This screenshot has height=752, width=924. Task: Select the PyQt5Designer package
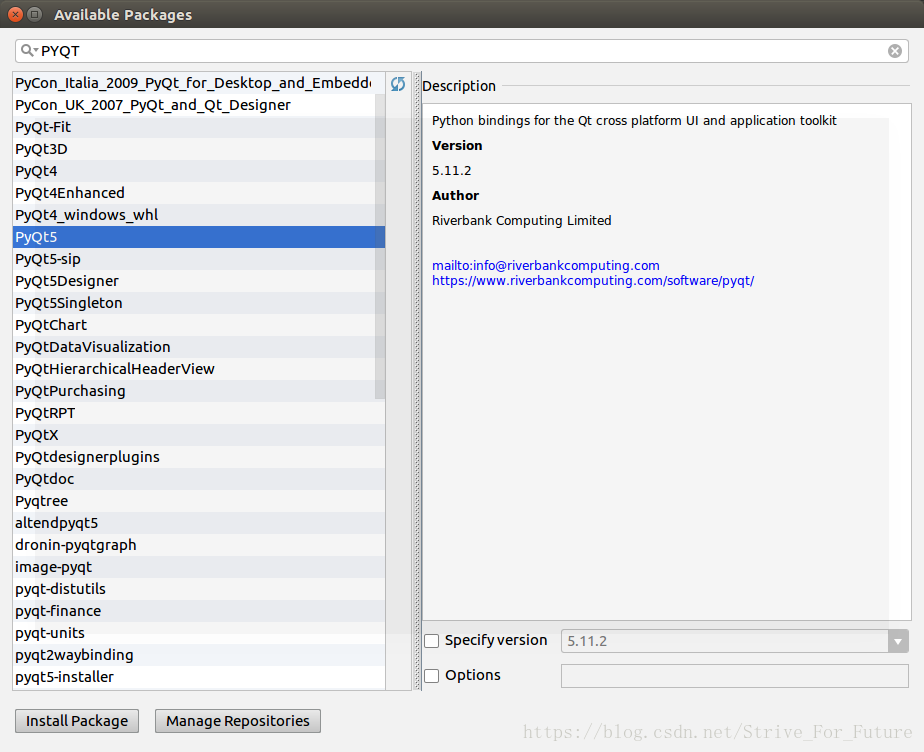tap(199, 281)
